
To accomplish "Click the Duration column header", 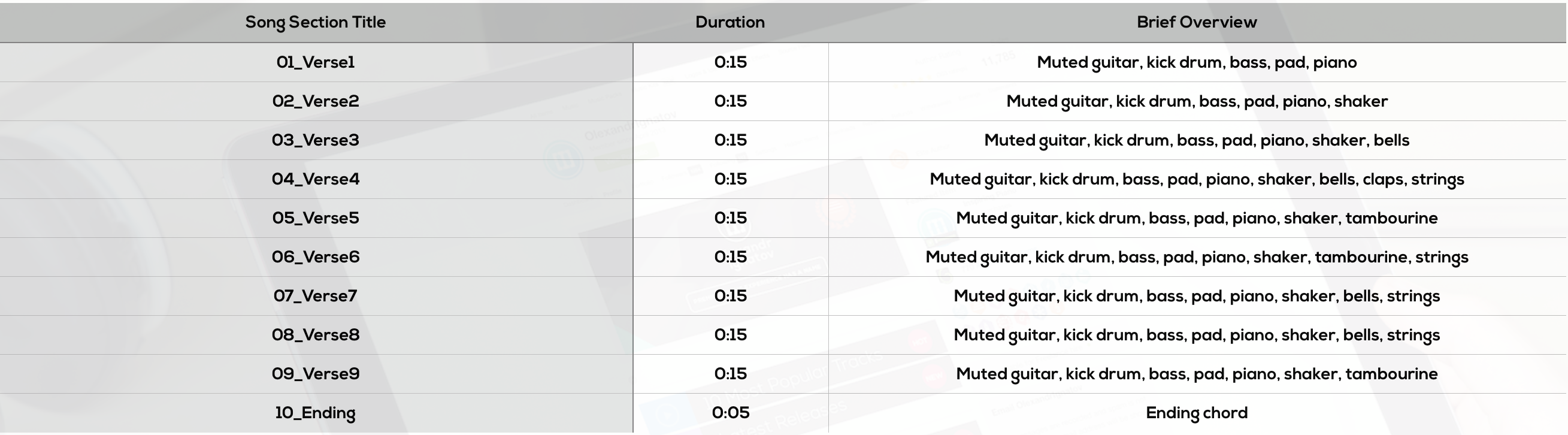I will 730,22.
